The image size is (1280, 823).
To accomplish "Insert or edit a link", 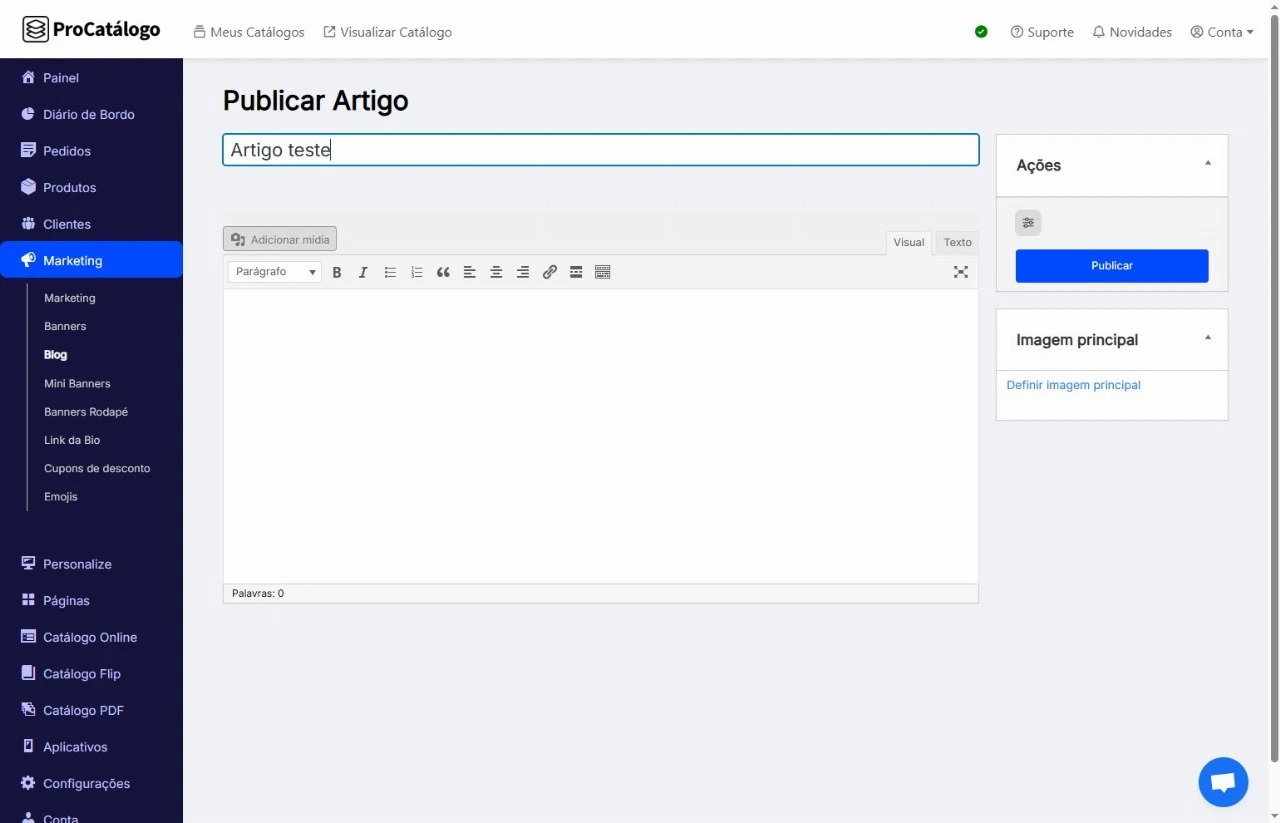I will (549, 272).
